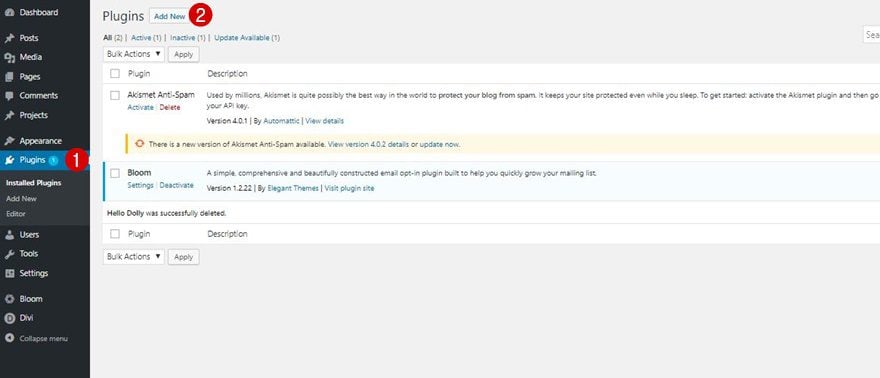Open the top Bulk Actions dropdown

click(134, 54)
